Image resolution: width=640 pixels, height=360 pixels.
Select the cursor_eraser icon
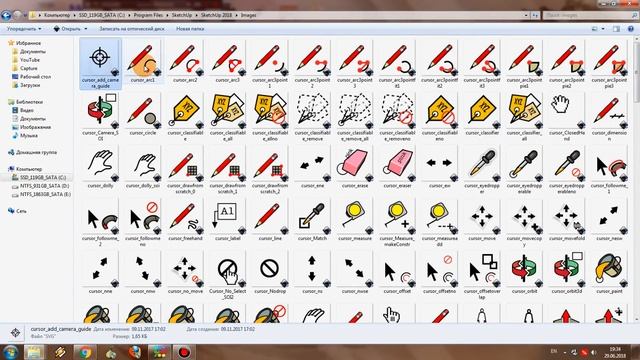point(398,164)
